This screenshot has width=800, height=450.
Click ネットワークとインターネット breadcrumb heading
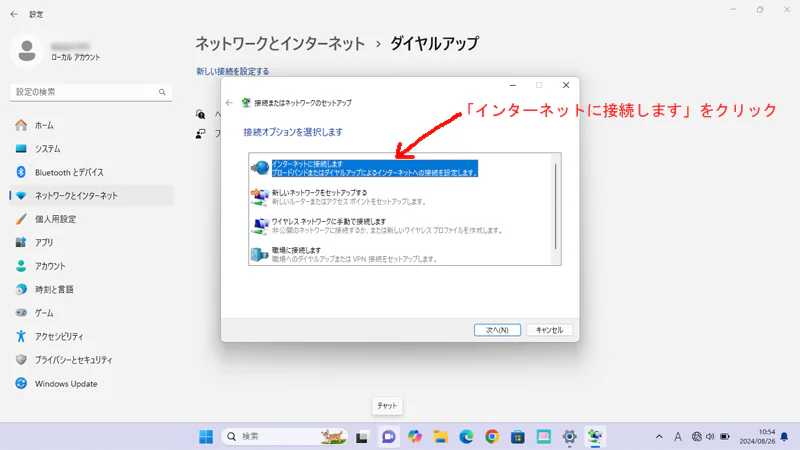click(279, 43)
